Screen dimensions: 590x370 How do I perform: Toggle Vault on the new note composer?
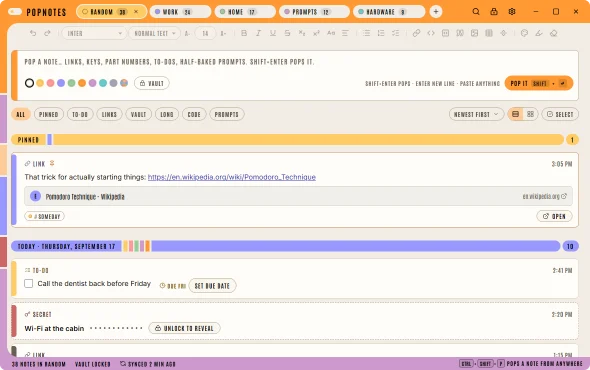[152, 83]
